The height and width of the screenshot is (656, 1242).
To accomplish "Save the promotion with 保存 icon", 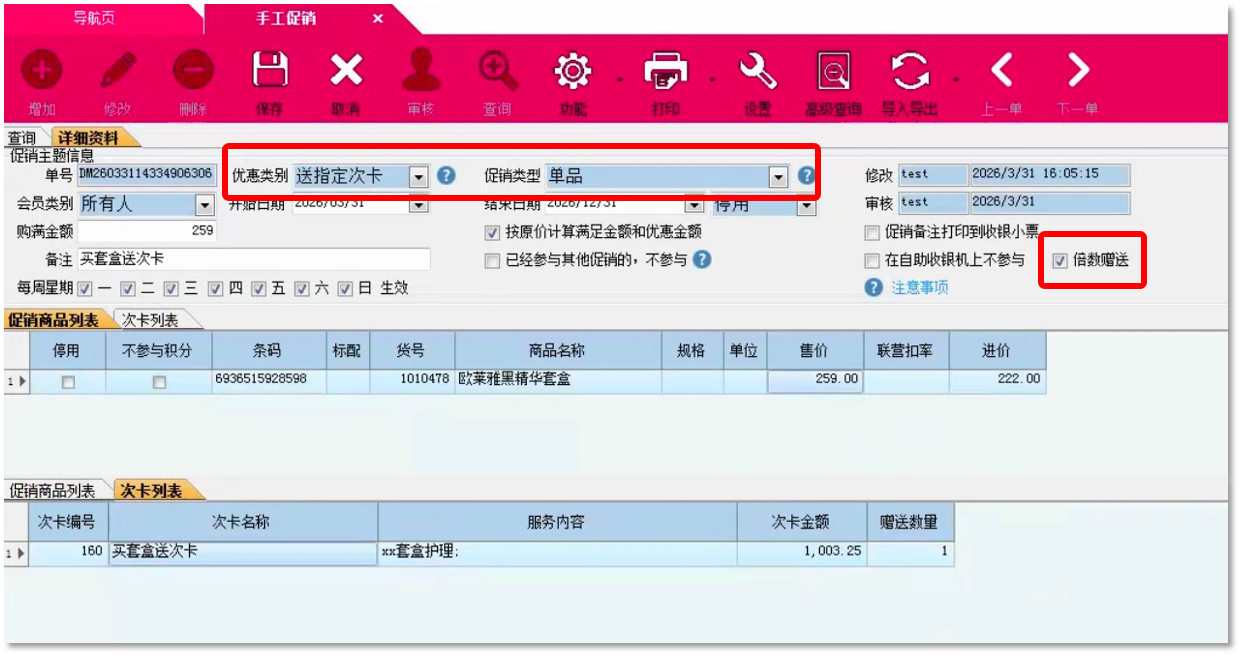I will pyautogui.click(x=269, y=71).
